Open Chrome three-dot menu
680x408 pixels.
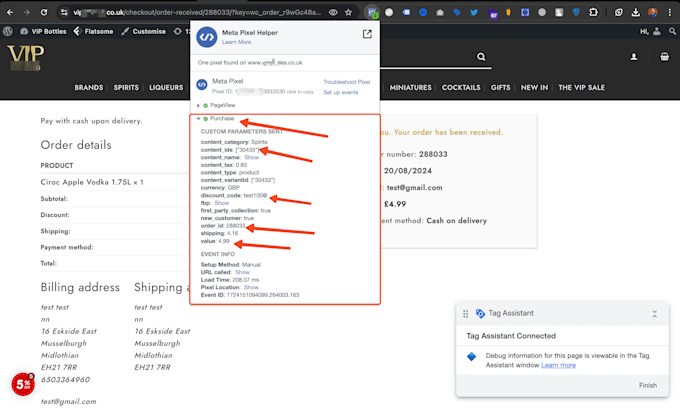(x=670, y=12)
